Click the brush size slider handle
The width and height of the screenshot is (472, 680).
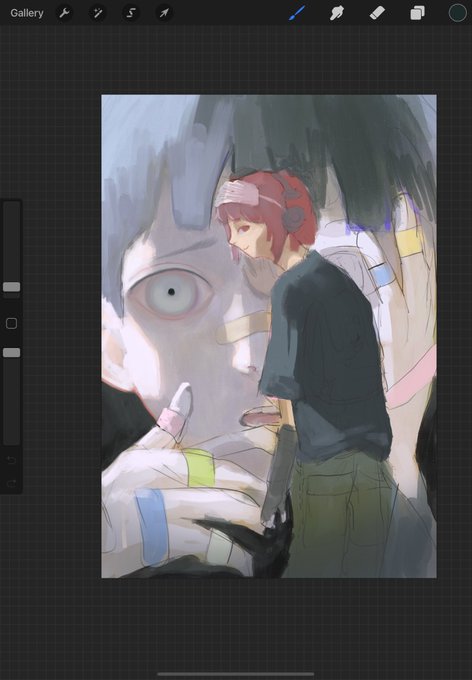[x=11, y=287]
